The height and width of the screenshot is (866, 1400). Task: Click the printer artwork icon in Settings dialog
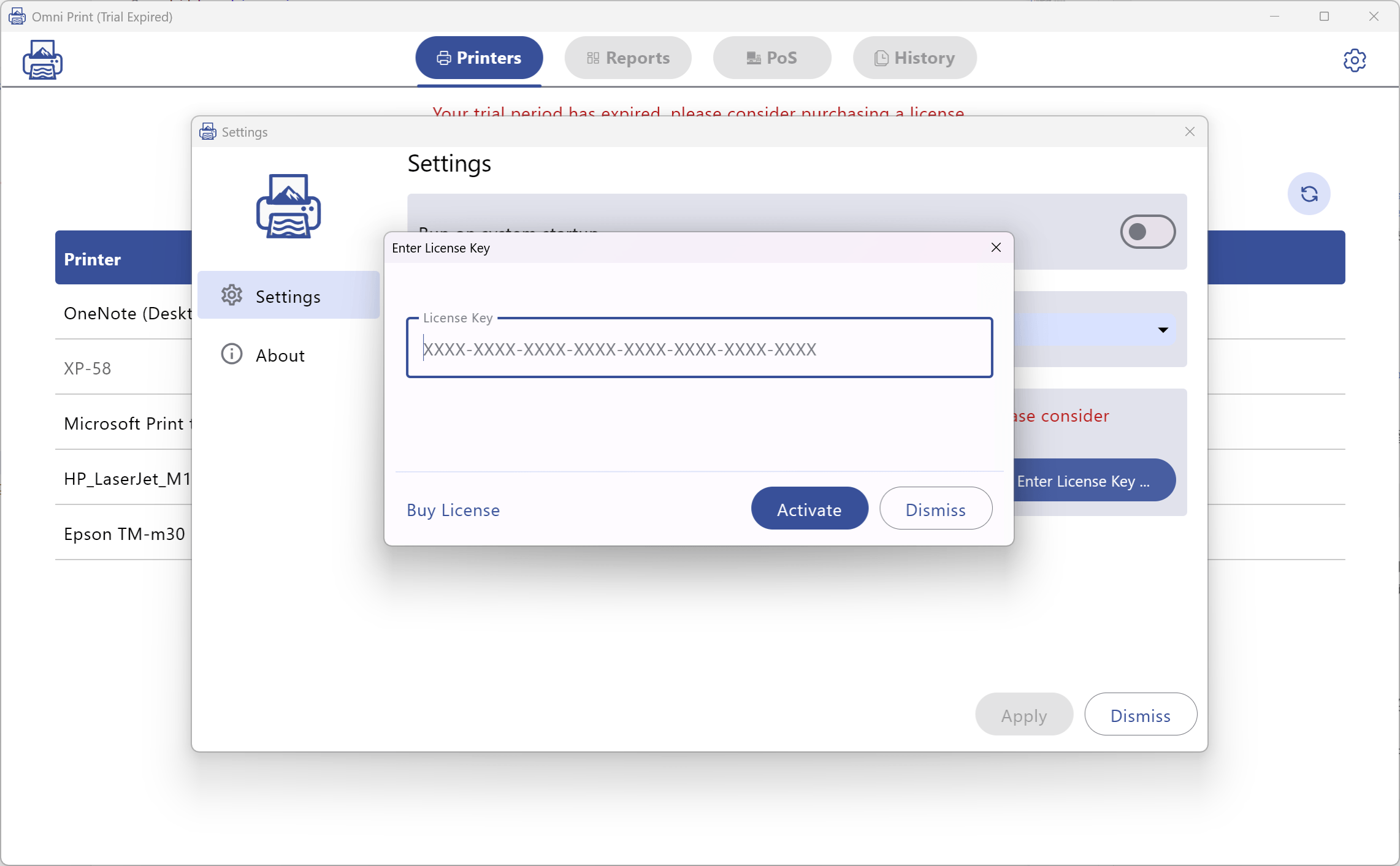pos(288,207)
